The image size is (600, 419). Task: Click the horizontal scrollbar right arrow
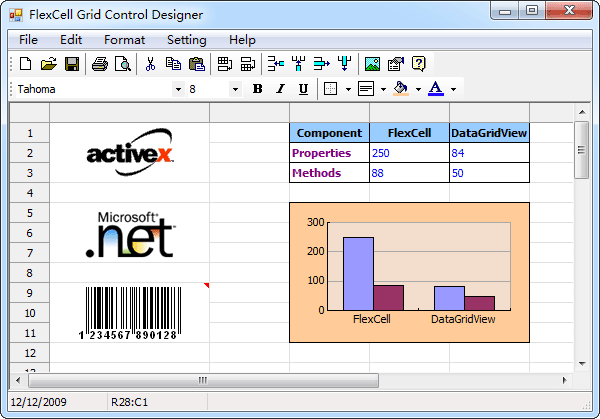pos(564,380)
